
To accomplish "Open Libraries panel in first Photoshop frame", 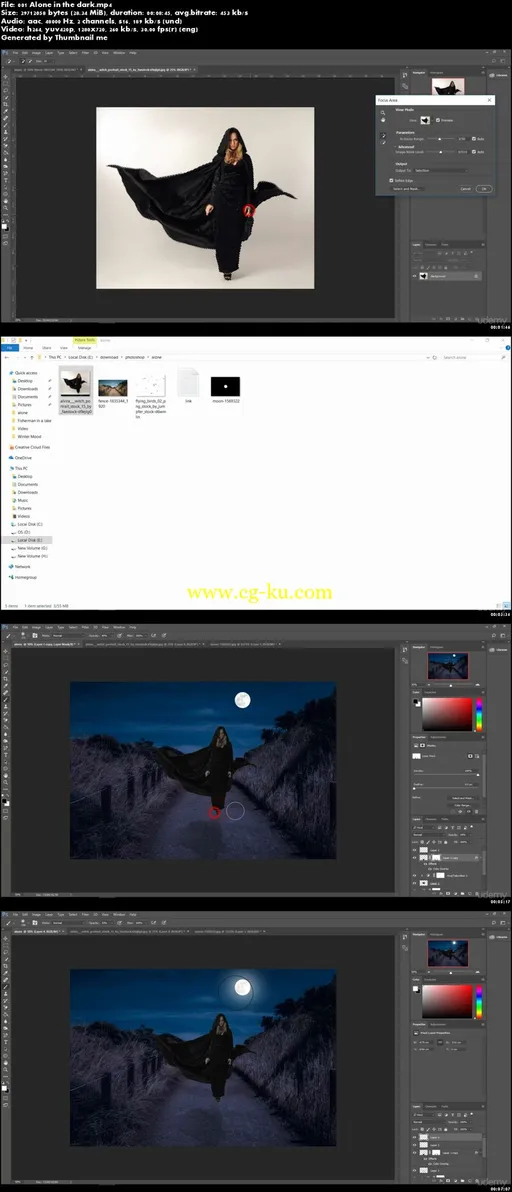I will (x=499, y=74).
